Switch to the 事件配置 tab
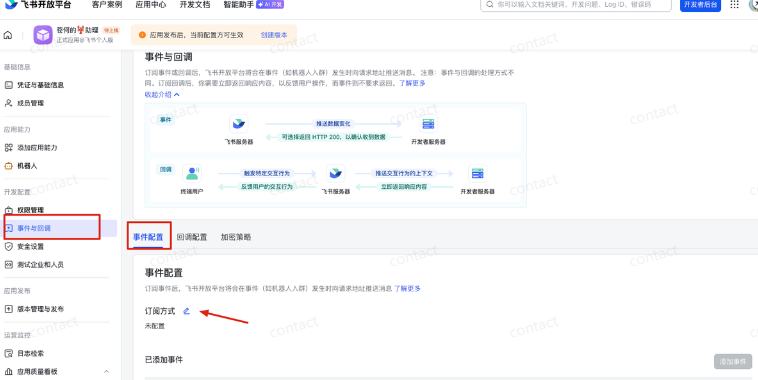The image size is (758, 380). (148, 237)
